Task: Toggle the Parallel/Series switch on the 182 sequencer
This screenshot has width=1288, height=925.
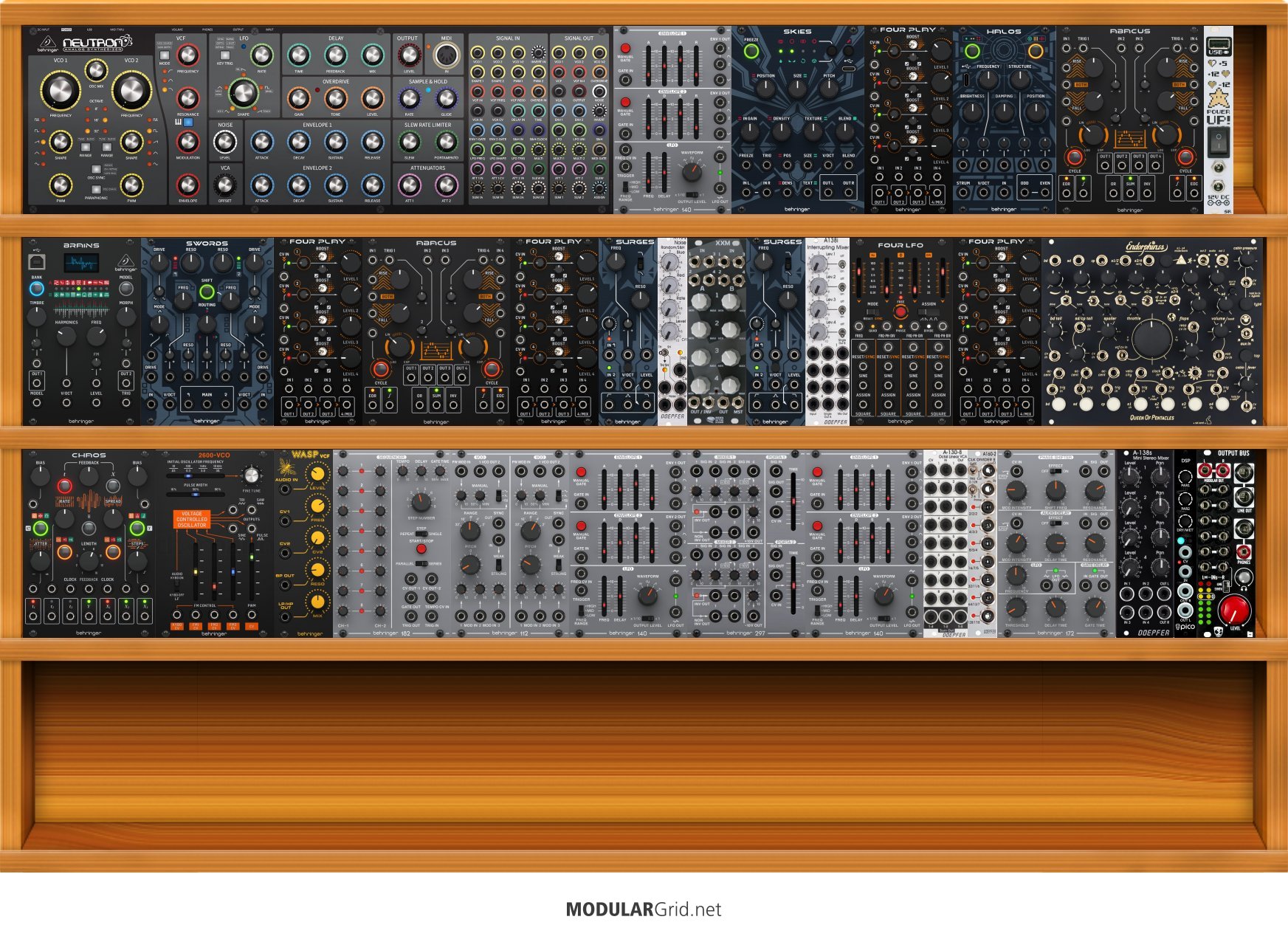Action: (420, 563)
